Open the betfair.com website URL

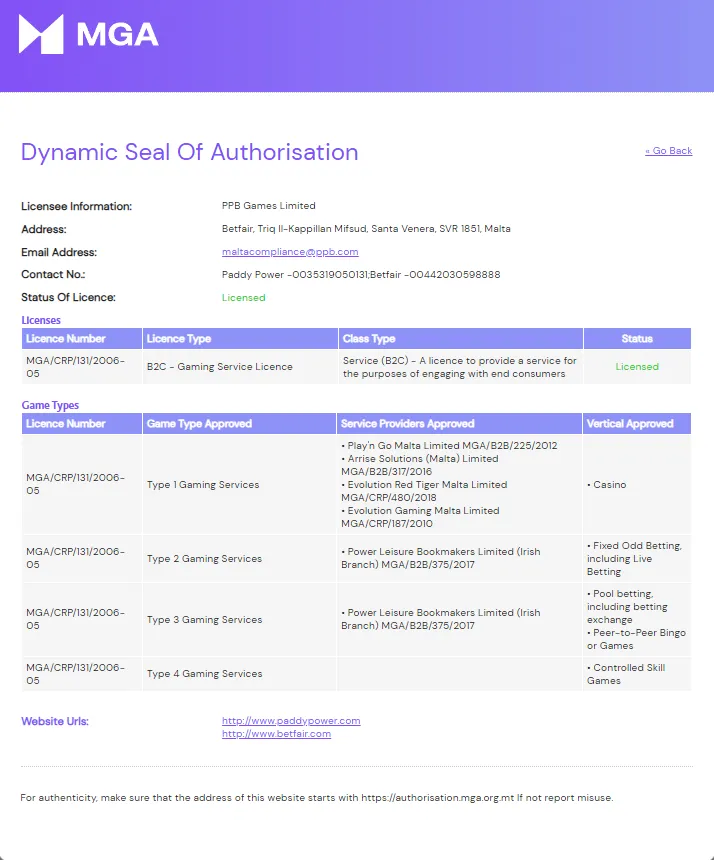click(276, 733)
